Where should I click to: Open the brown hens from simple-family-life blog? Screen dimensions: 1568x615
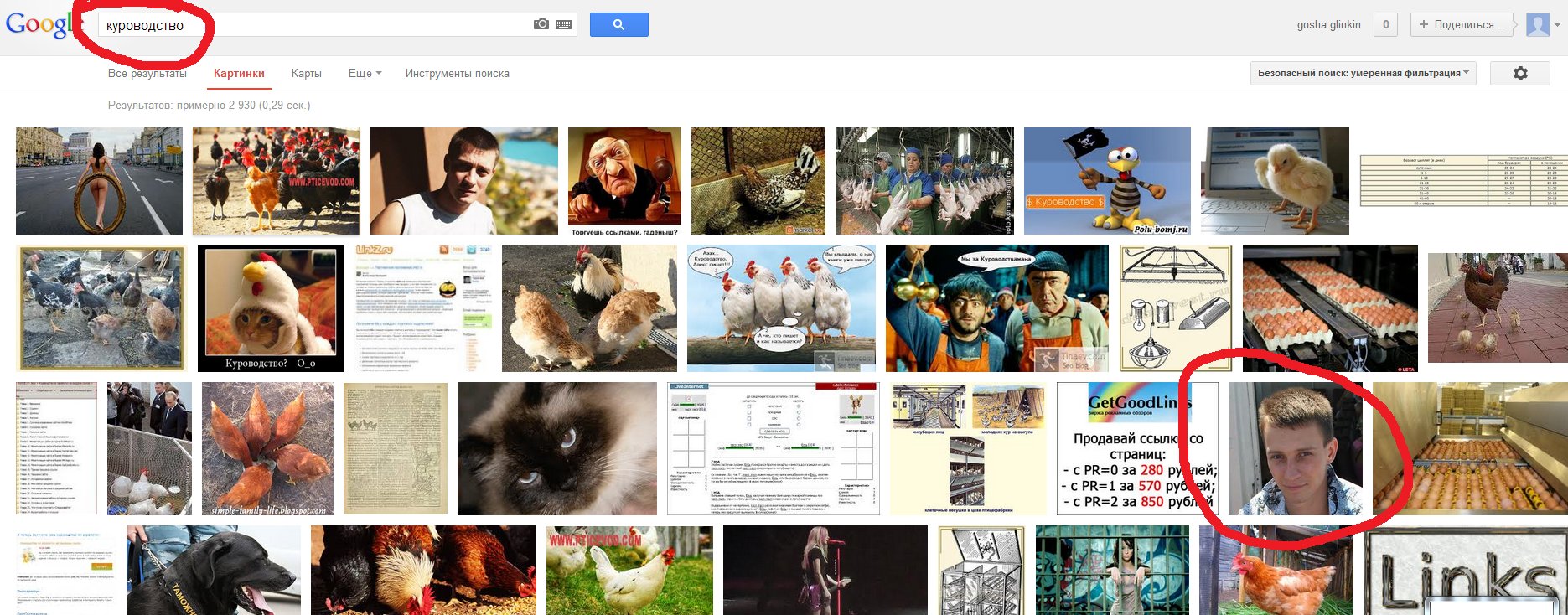pyautogui.click(x=267, y=449)
